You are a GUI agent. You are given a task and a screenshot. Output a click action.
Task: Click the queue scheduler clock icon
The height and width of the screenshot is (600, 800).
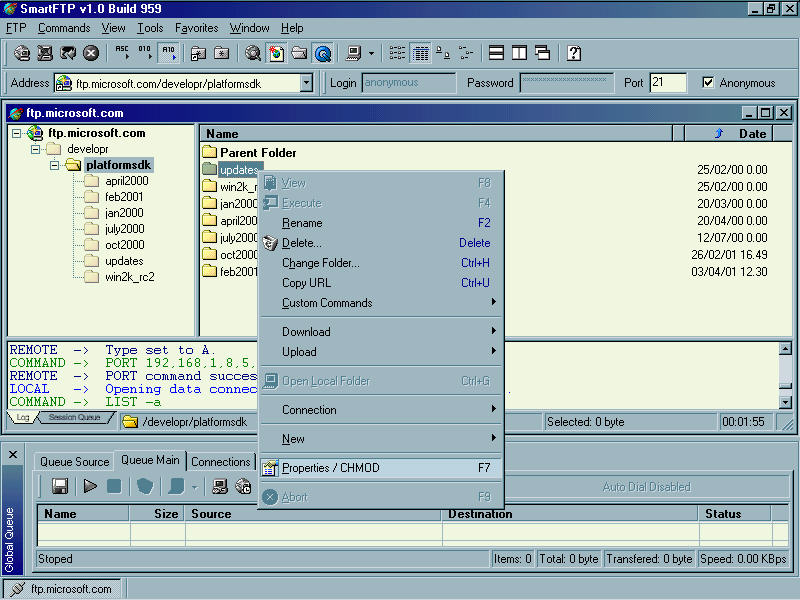(243, 487)
